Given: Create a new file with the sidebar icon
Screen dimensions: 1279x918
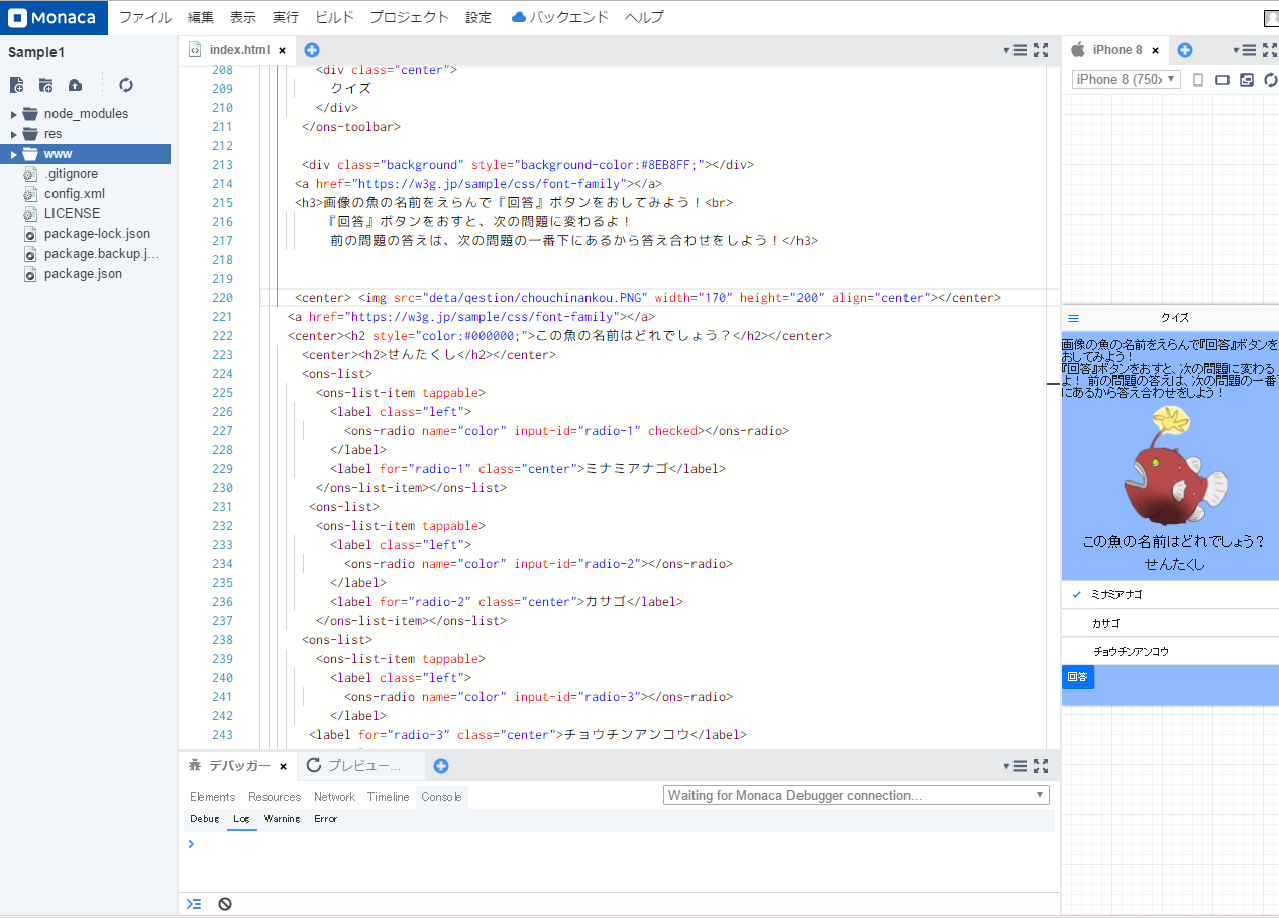Looking at the screenshot, I should 17,85.
